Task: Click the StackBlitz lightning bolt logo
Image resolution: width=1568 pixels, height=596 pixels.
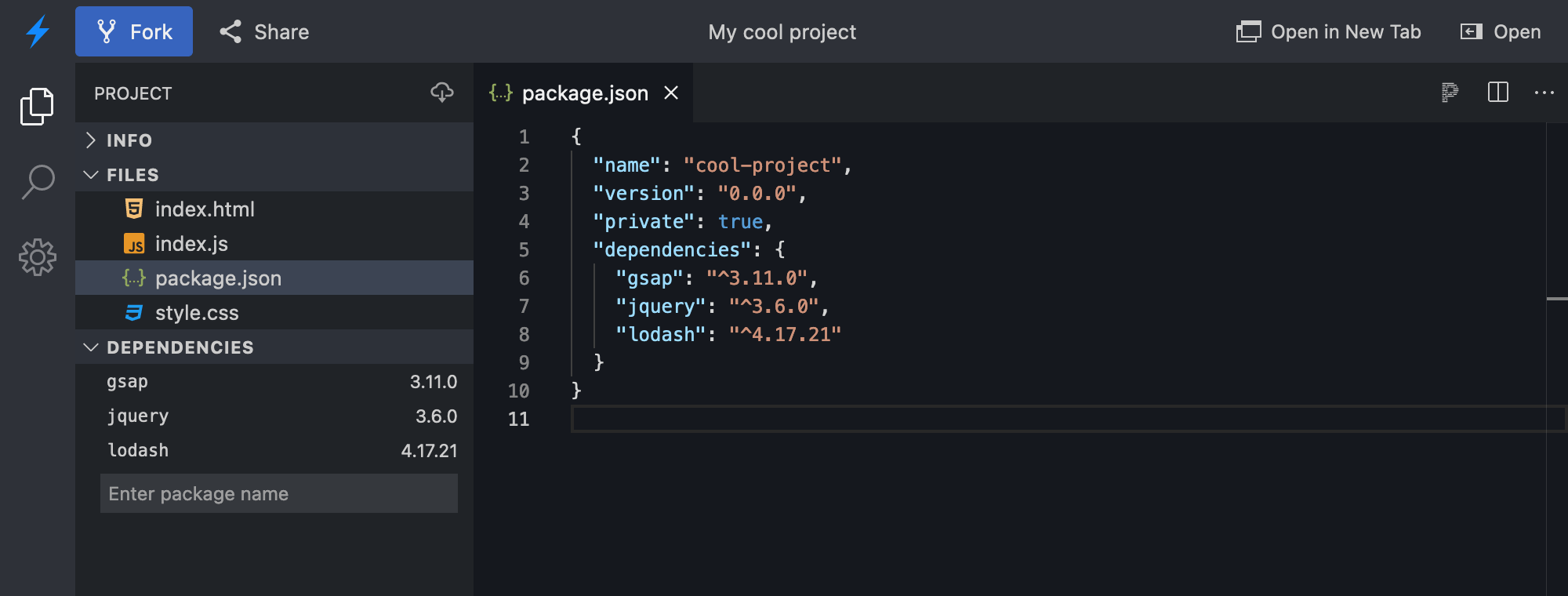Action: tap(38, 31)
